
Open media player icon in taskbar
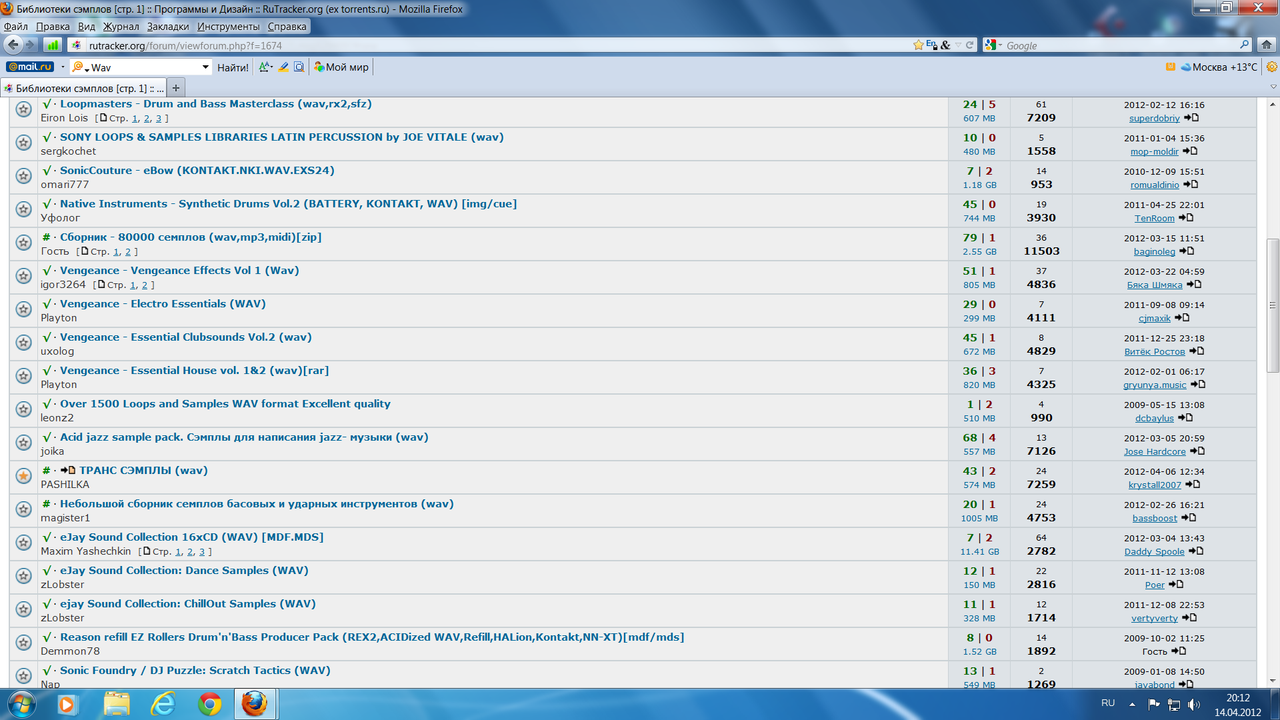(x=68, y=704)
